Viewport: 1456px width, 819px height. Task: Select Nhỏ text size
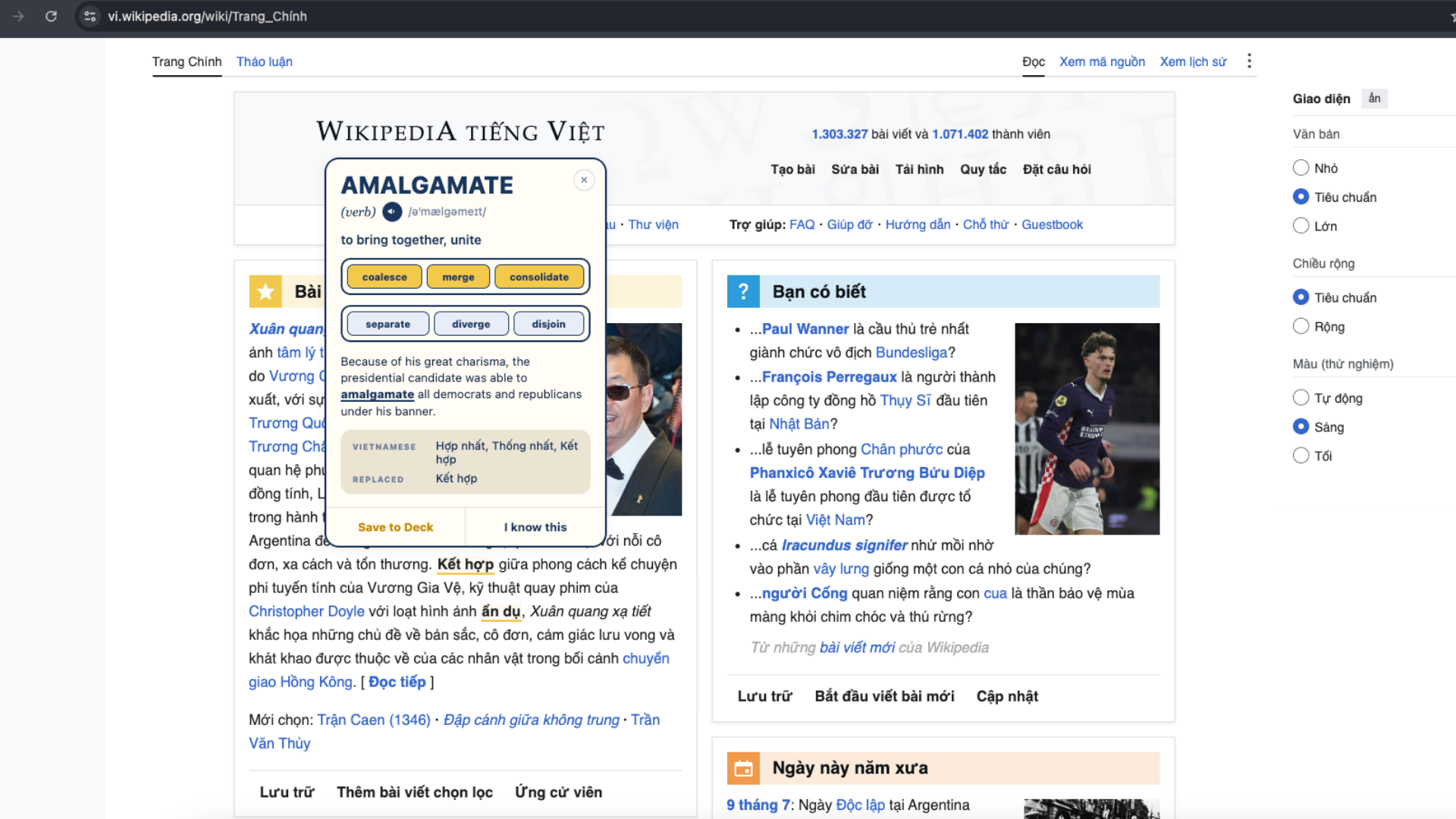click(x=1301, y=168)
